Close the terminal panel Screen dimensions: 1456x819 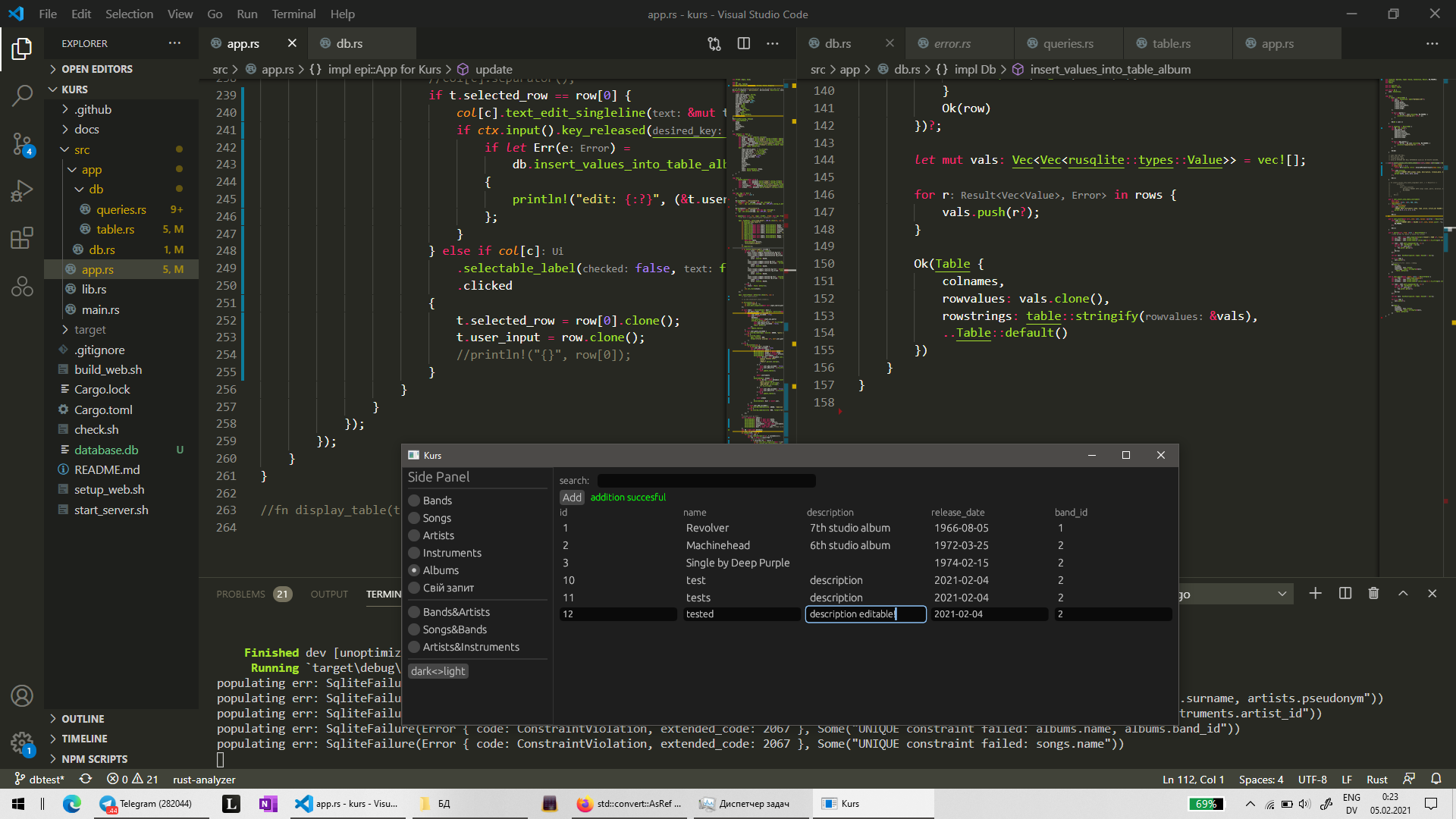(1432, 594)
